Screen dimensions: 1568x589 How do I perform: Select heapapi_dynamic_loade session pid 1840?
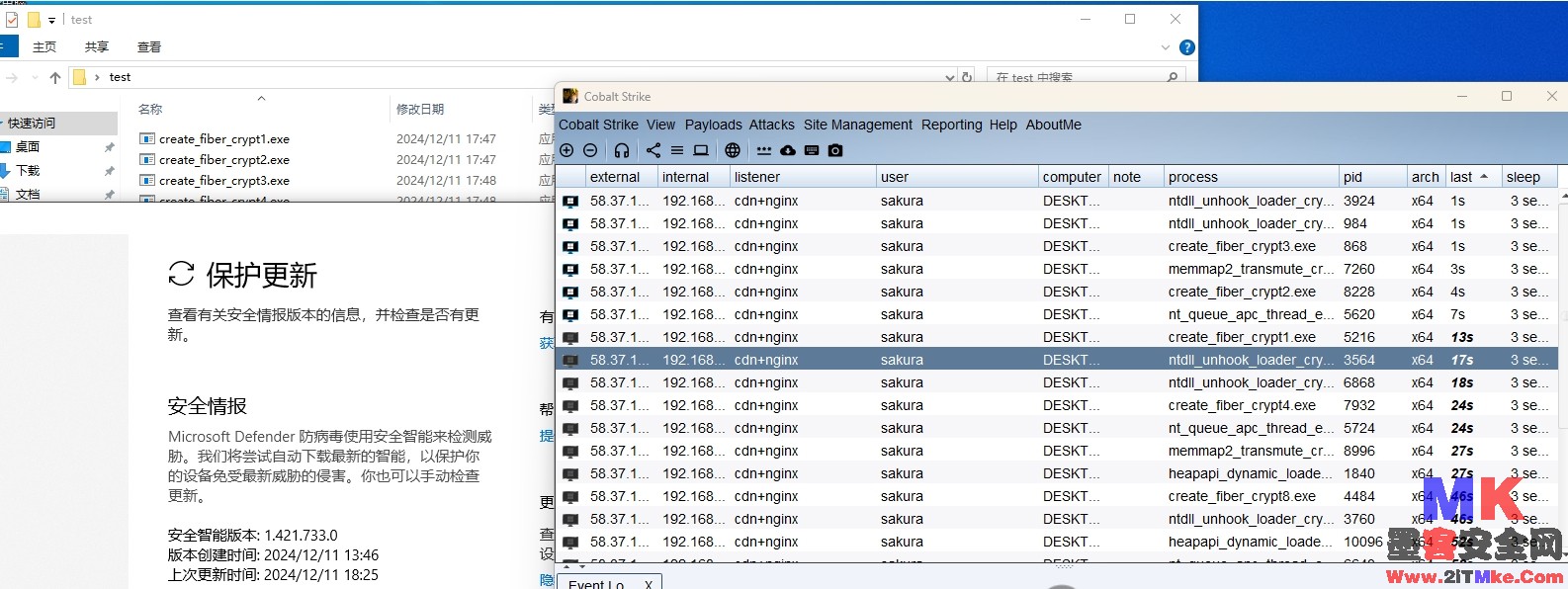[x=1057, y=473]
